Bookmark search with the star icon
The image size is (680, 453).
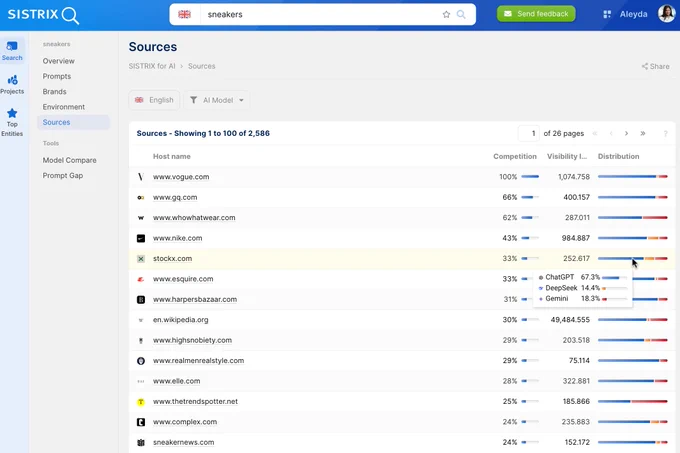446,15
